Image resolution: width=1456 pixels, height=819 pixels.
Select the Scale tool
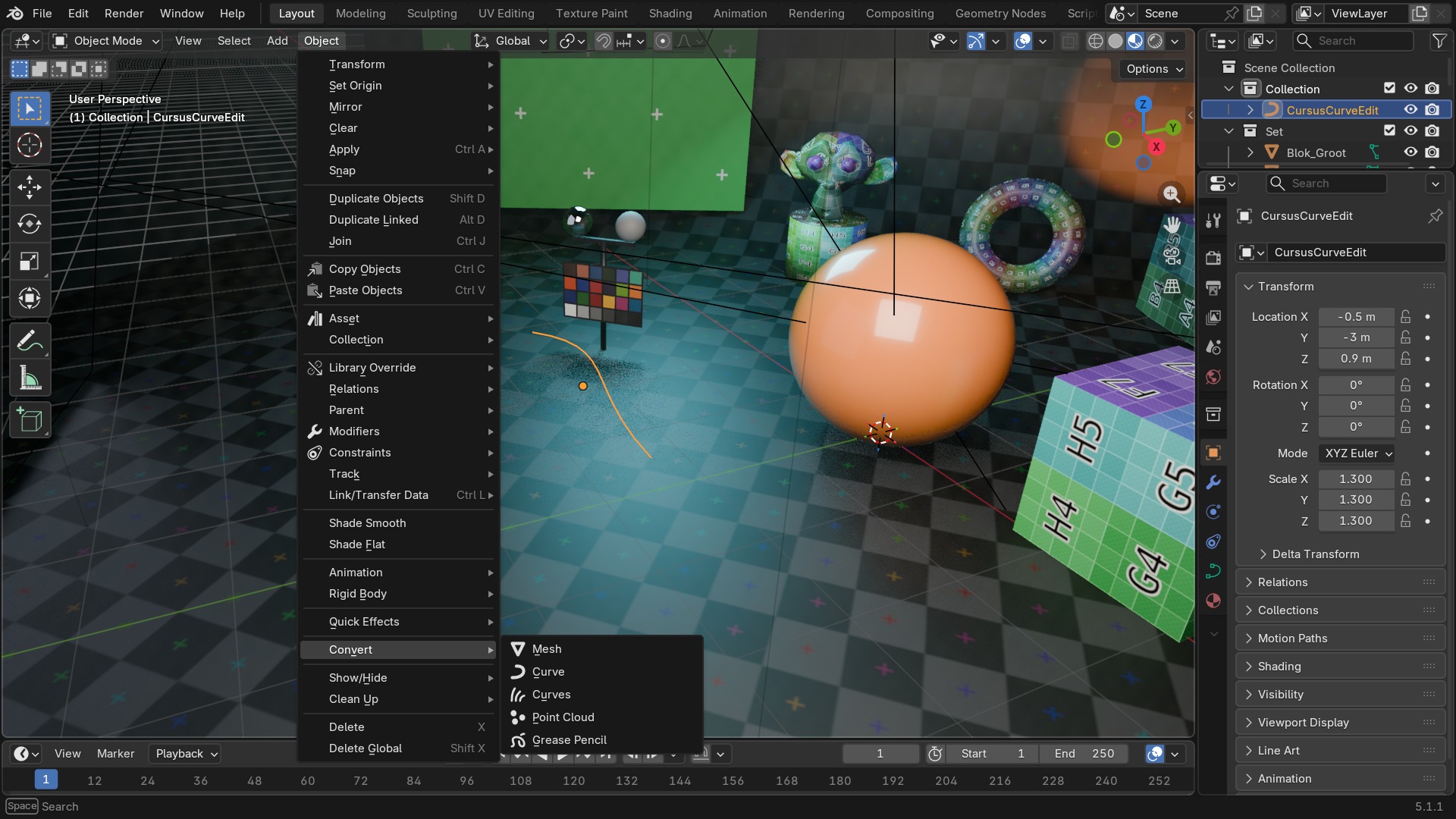tap(30, 262)
